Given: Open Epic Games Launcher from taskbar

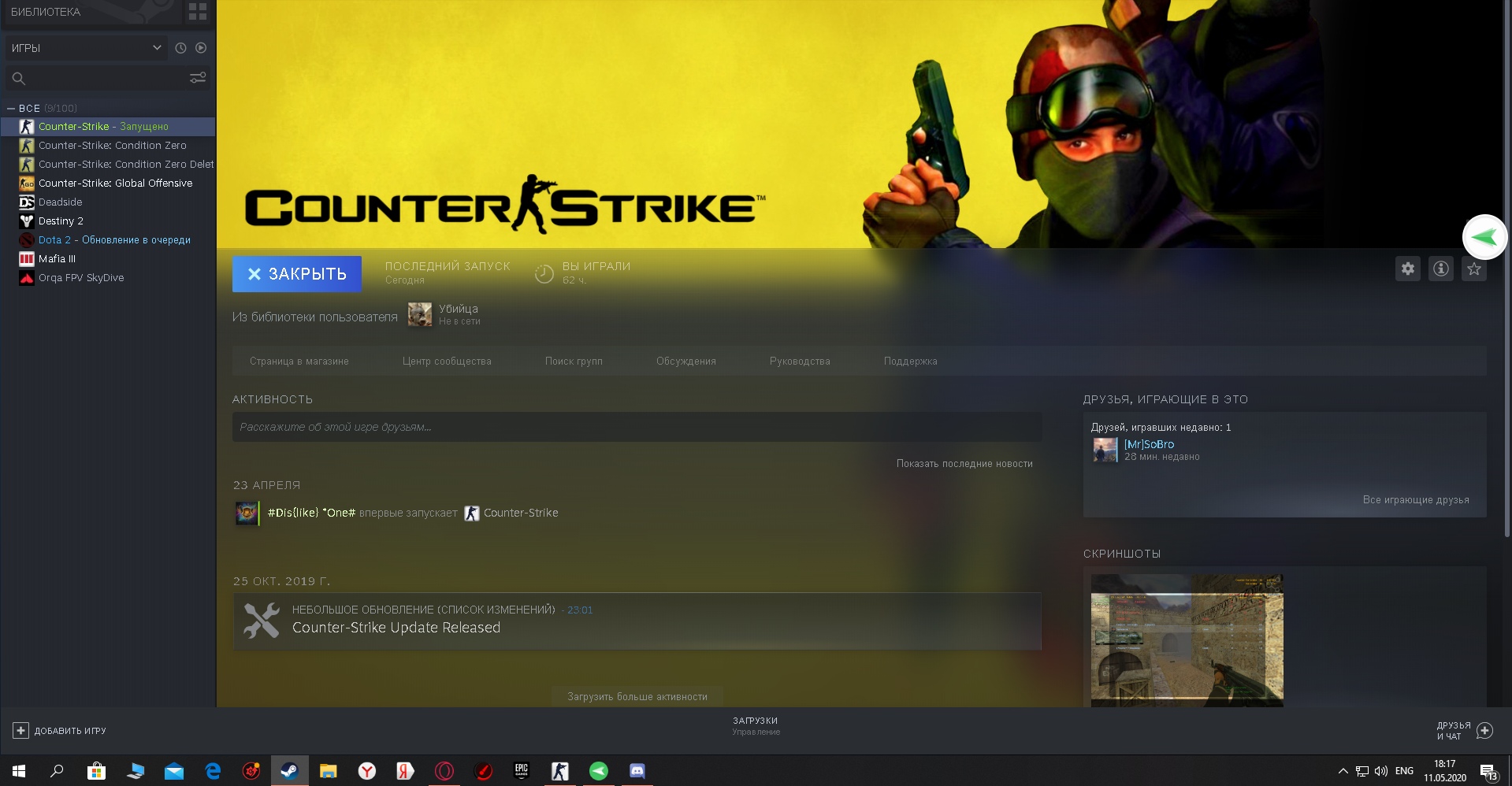Looking at the screenshot, I should tap(522, 771).
